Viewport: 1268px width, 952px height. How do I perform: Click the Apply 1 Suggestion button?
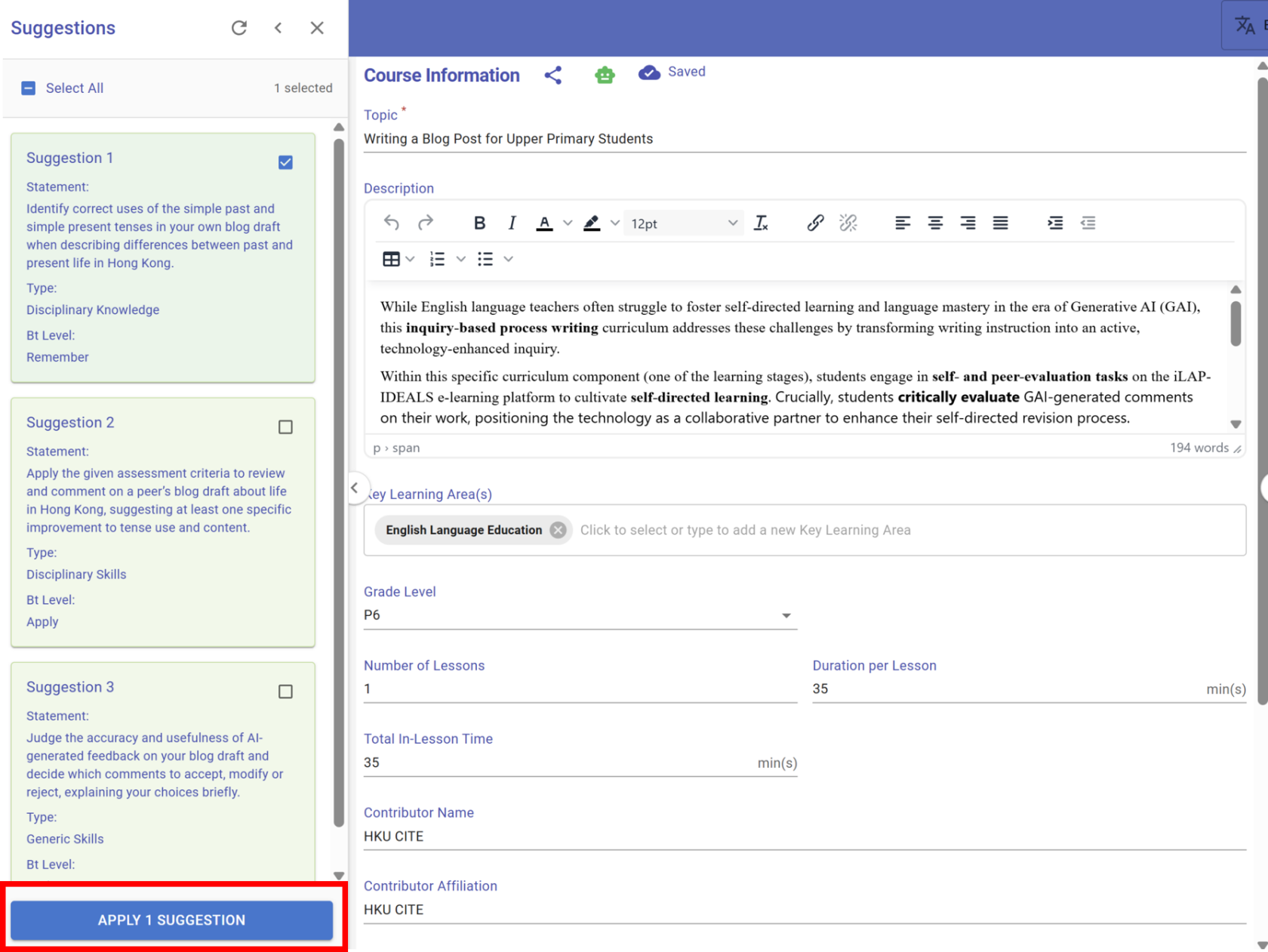[x=171, y=920]
